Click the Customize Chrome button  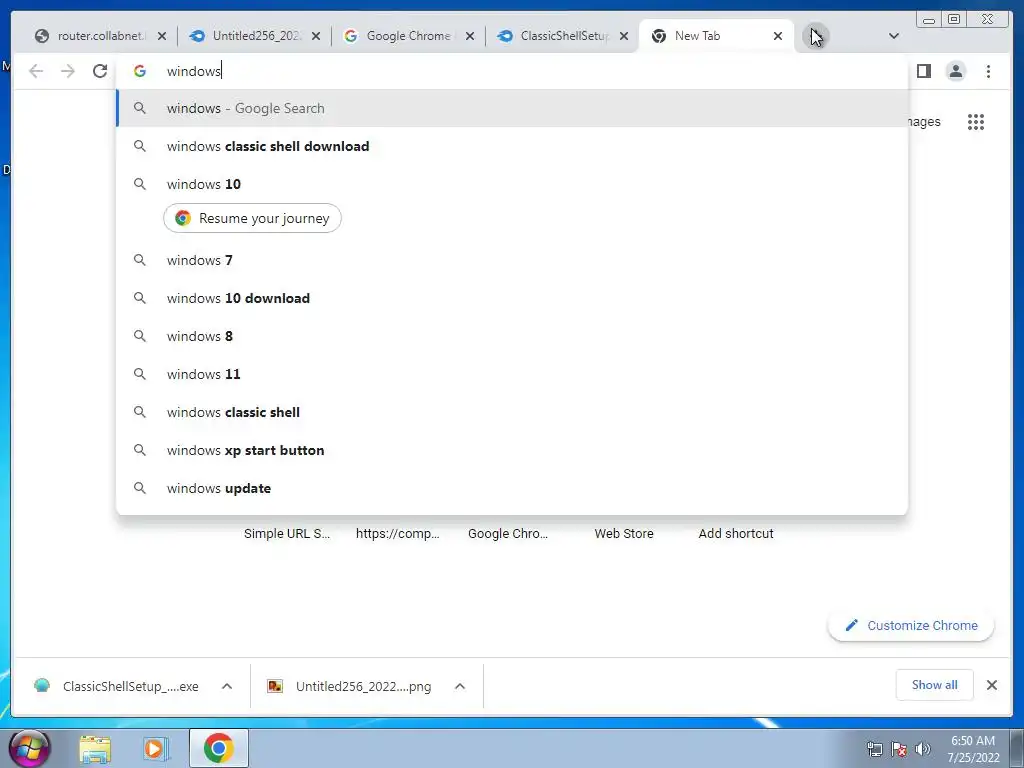pyautogui.click(x=911, y=625)
